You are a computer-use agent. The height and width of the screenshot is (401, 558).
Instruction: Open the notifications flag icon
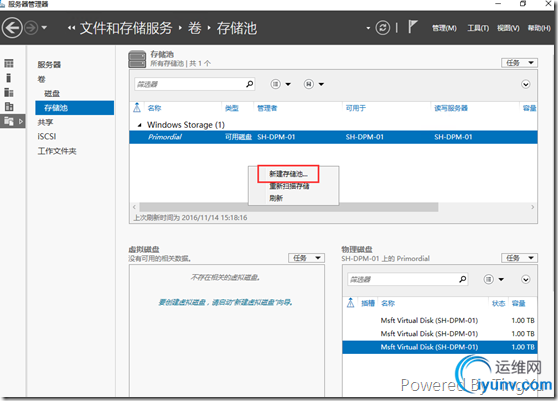(x=412, y=27)
